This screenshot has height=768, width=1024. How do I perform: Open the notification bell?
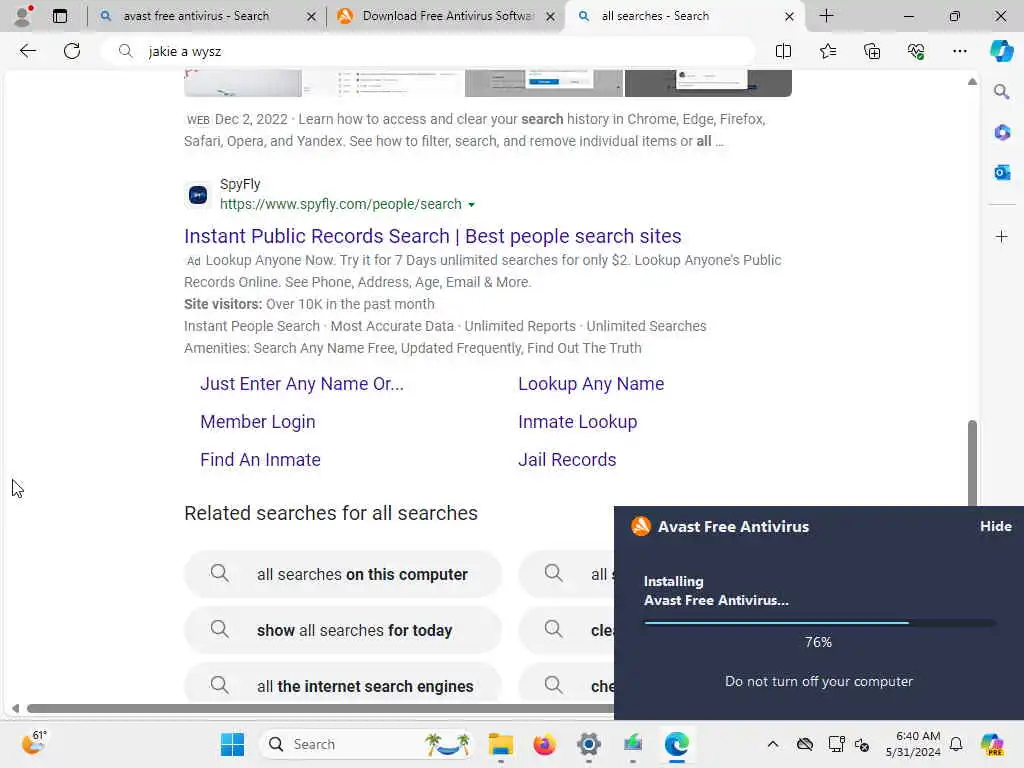pyautogui.click(x=956, y=744)
